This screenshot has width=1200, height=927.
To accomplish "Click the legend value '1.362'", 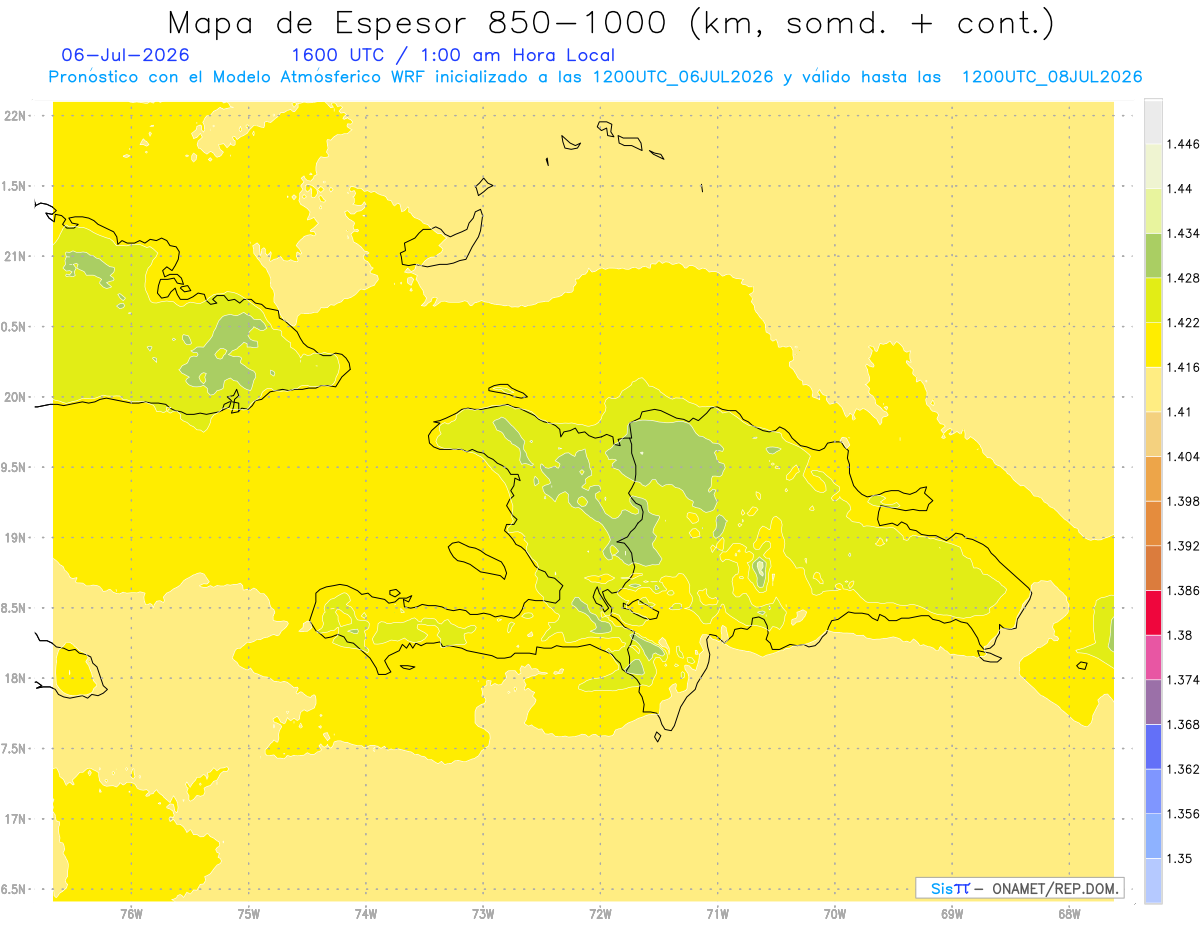I will [1183, 769].
